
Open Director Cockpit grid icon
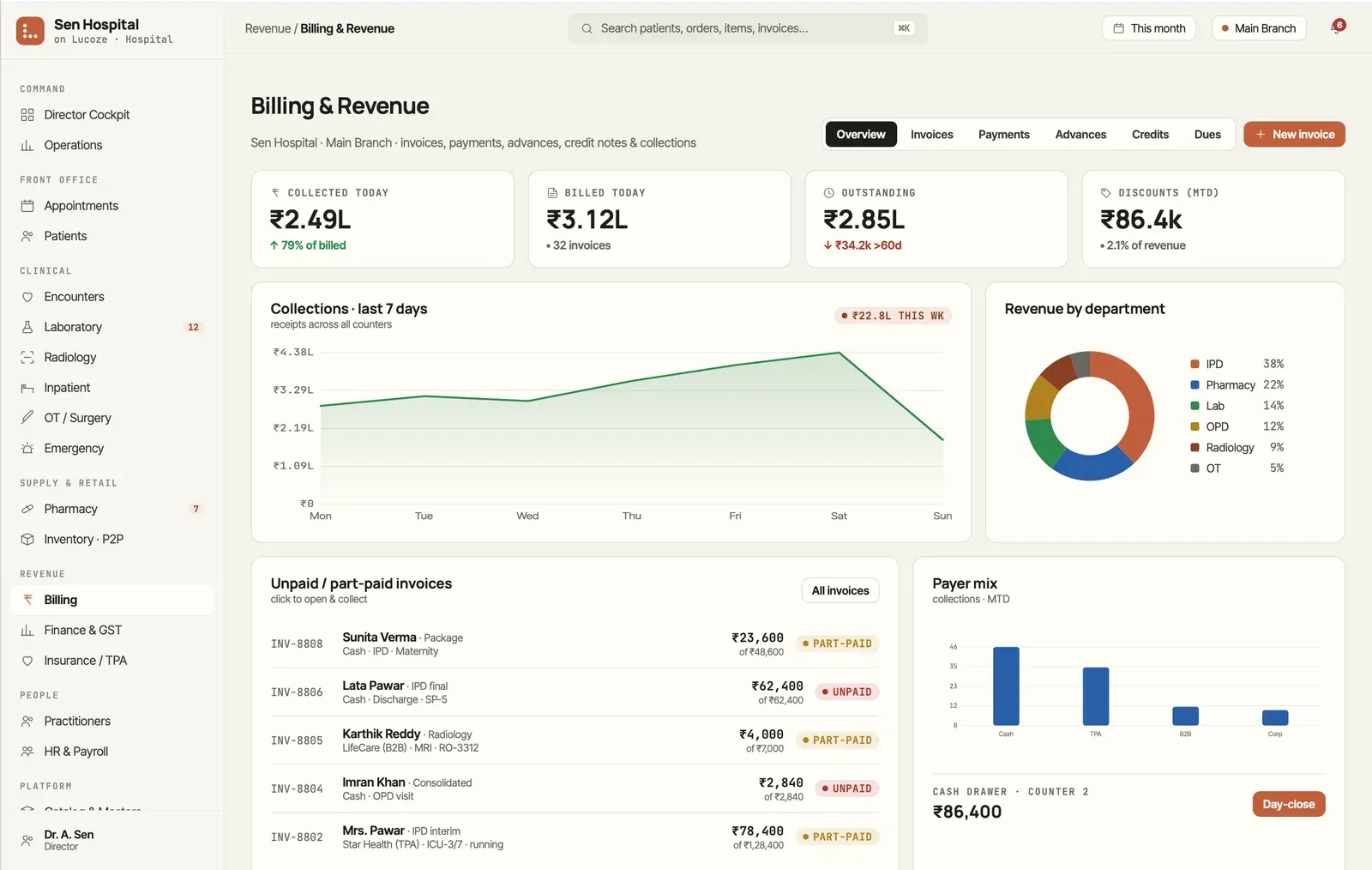coord(27,115)
